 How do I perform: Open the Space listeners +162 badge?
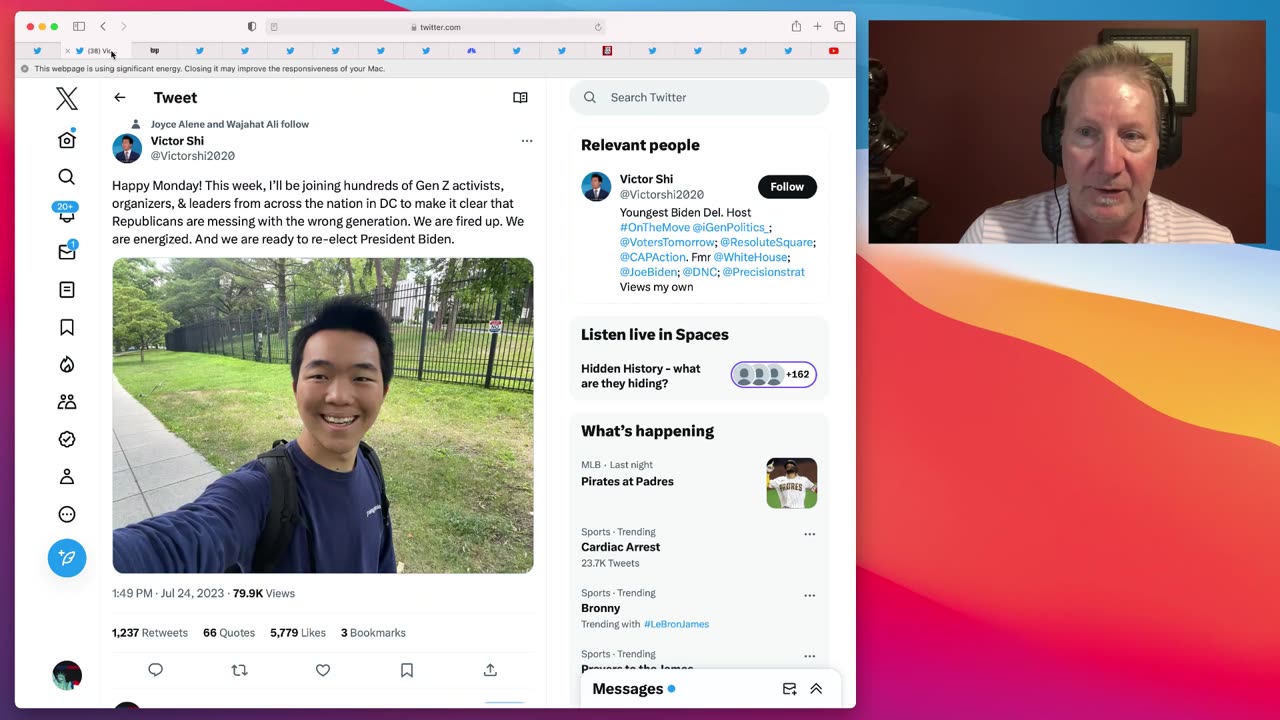point(774,375)
